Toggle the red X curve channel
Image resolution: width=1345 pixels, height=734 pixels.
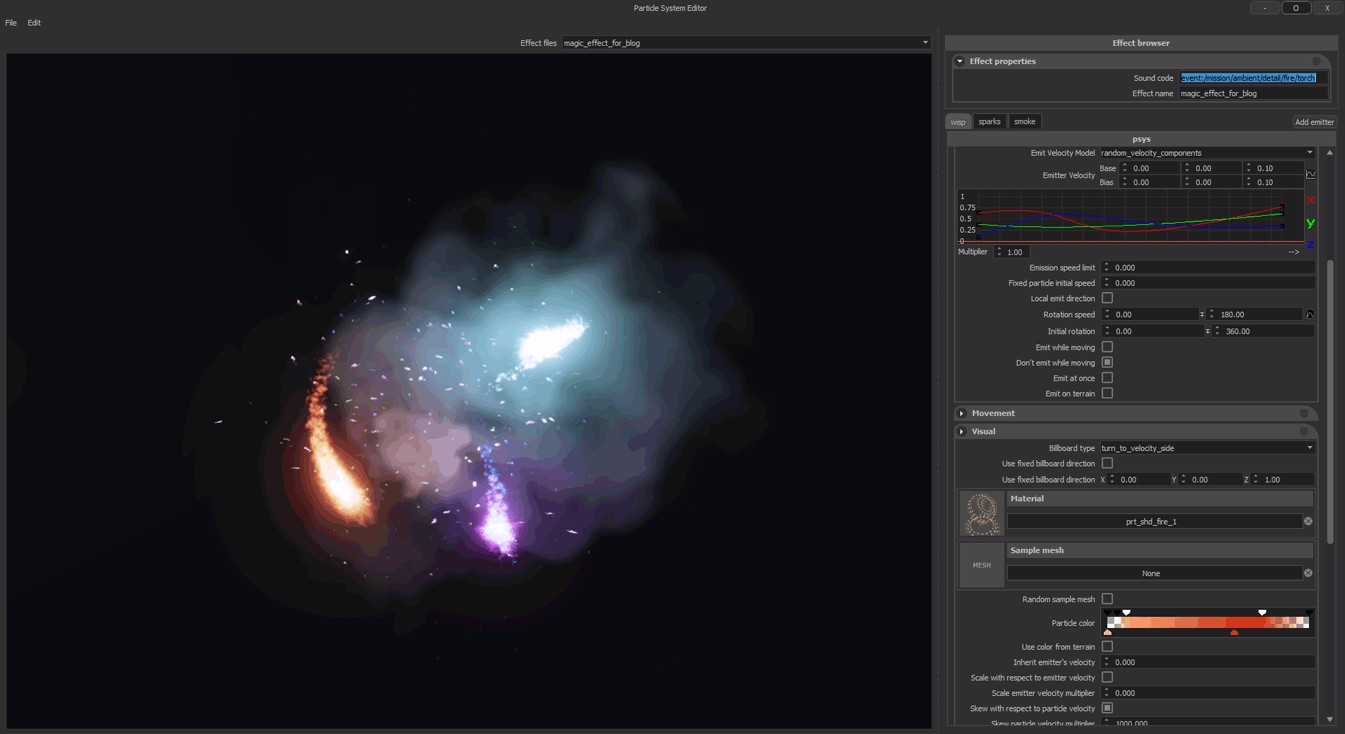click(x=1310, y=200)
